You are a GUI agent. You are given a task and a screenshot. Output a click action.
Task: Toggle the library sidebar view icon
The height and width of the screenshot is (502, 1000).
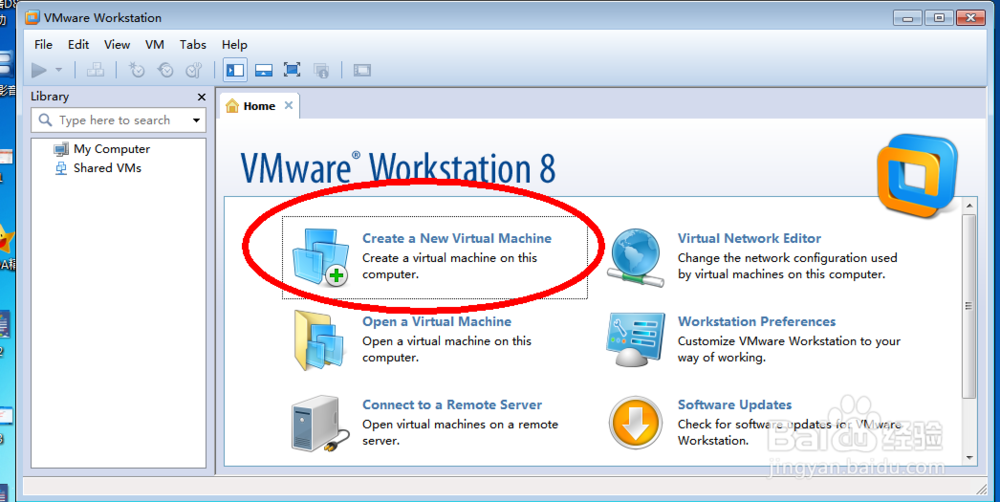(x=235, y=70)
